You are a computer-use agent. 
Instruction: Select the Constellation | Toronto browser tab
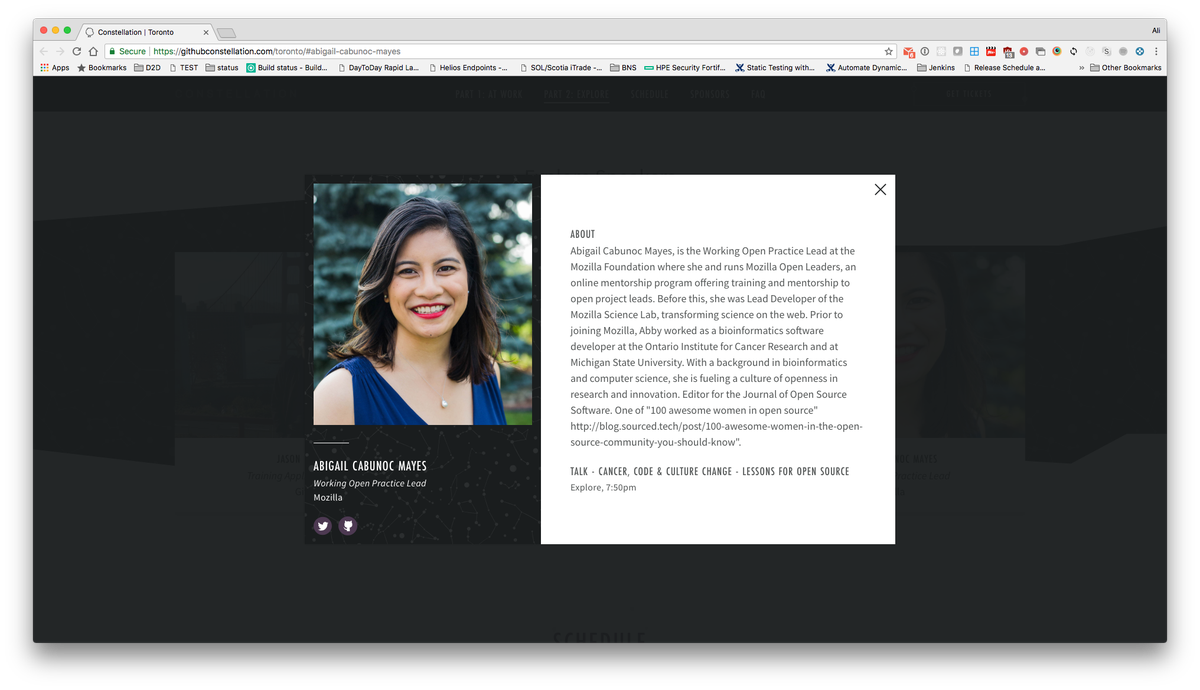145,32
